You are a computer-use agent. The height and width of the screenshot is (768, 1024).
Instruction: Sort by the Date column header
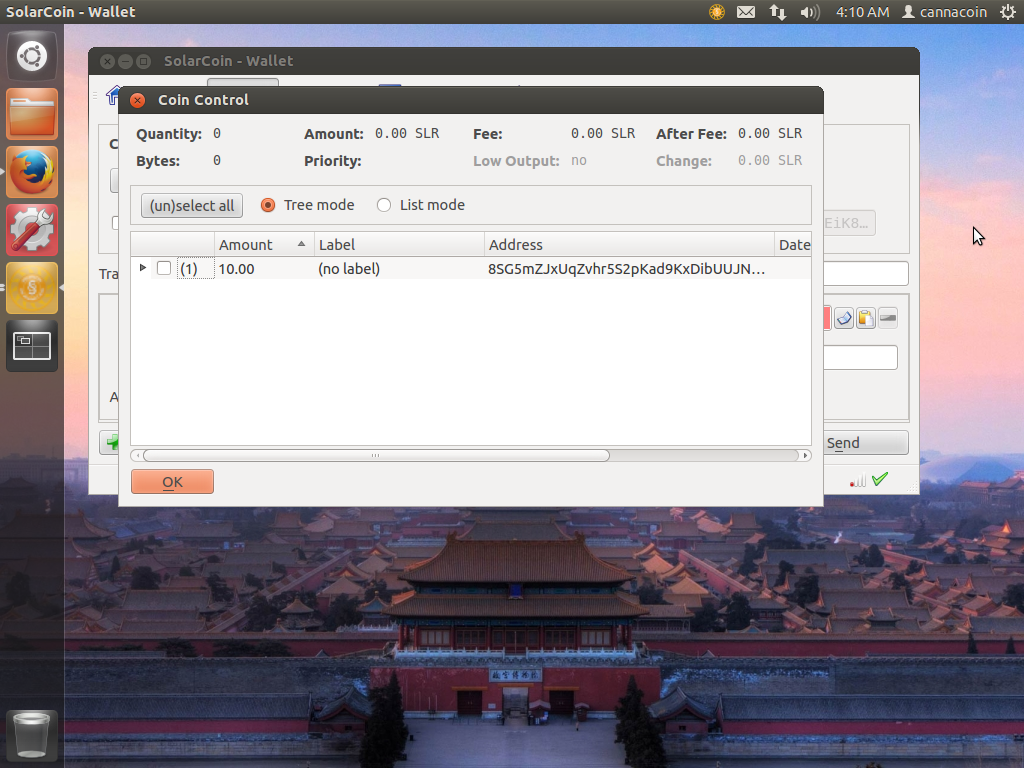tap(793, 244)
